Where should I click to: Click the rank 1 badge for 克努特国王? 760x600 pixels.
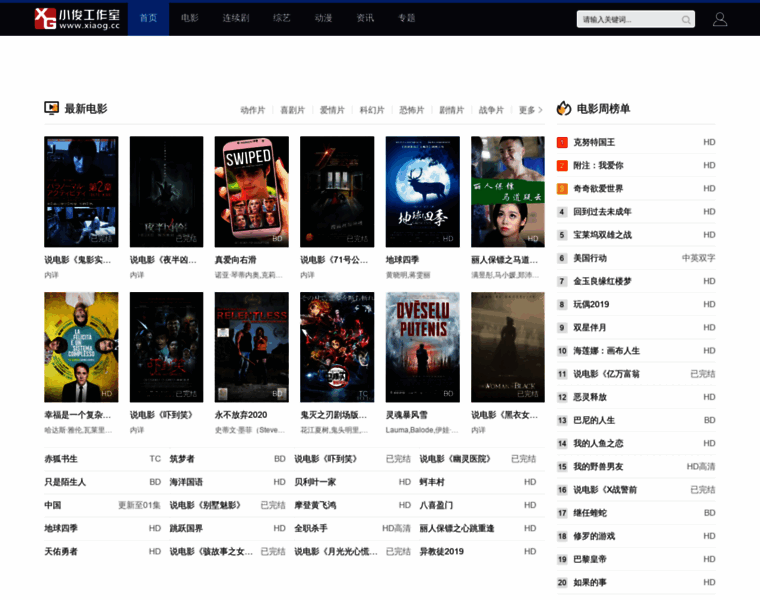point(562,142)
